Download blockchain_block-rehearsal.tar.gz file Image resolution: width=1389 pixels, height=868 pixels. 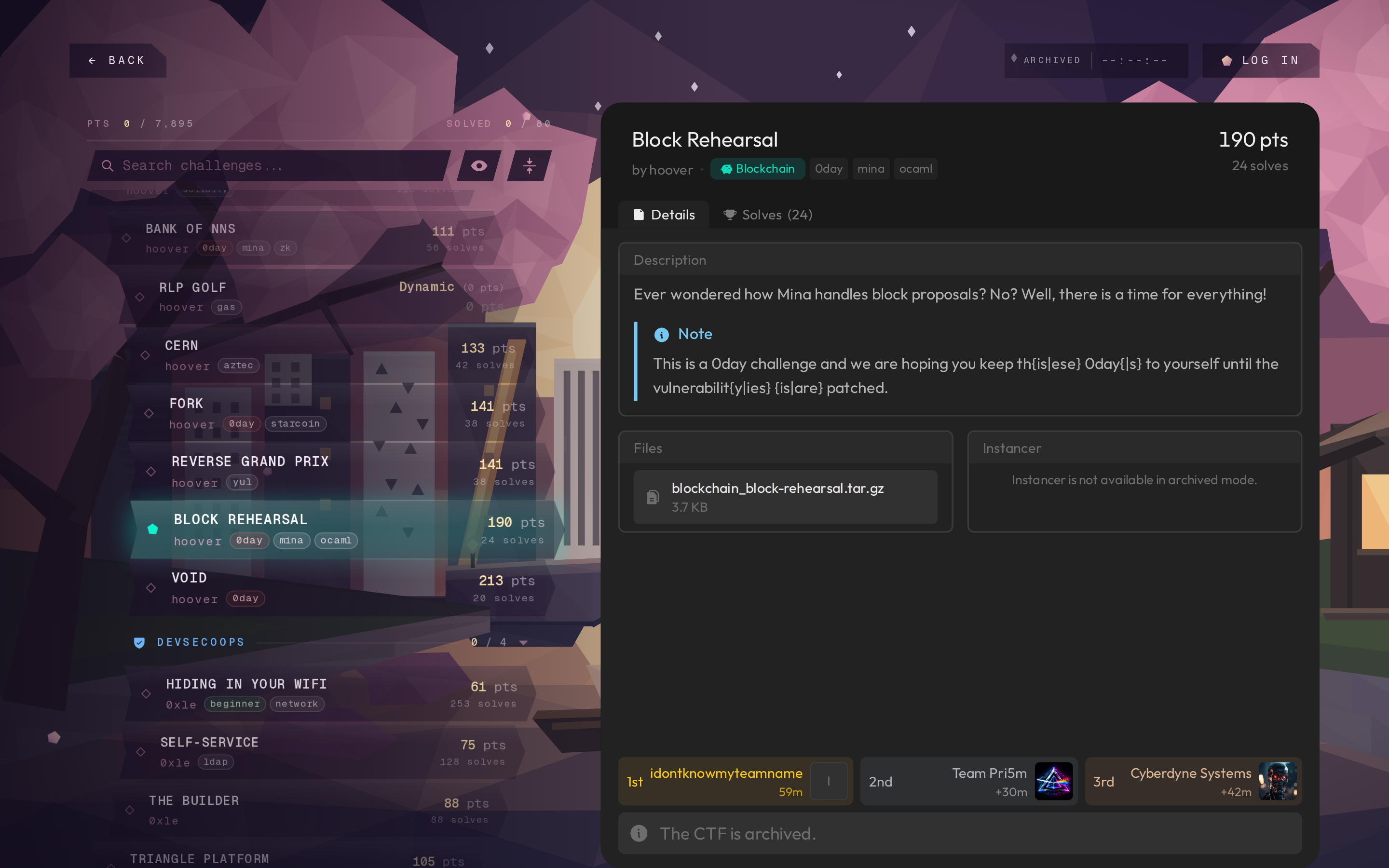[785, 497]
